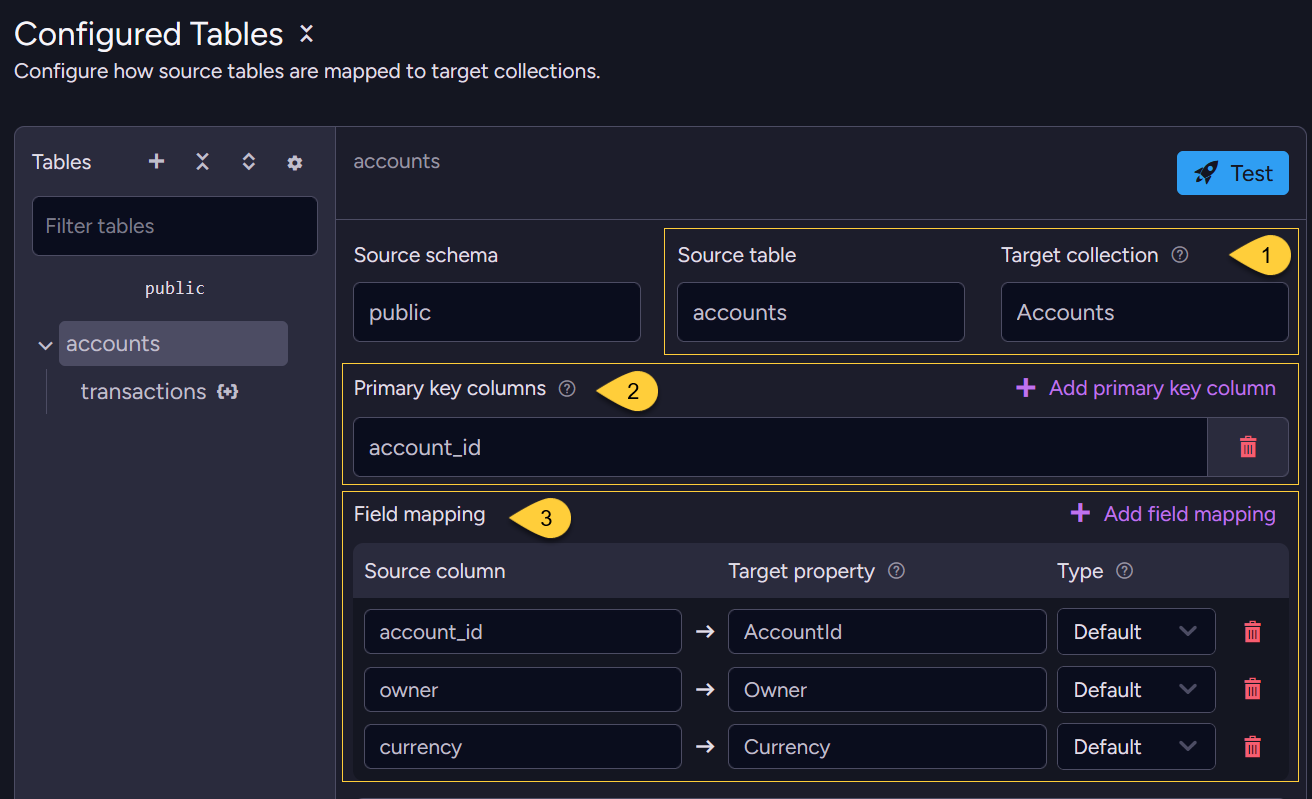Open Type dropdown for owner mapping
1312x799 pixels.
(x=1136, y=690)
